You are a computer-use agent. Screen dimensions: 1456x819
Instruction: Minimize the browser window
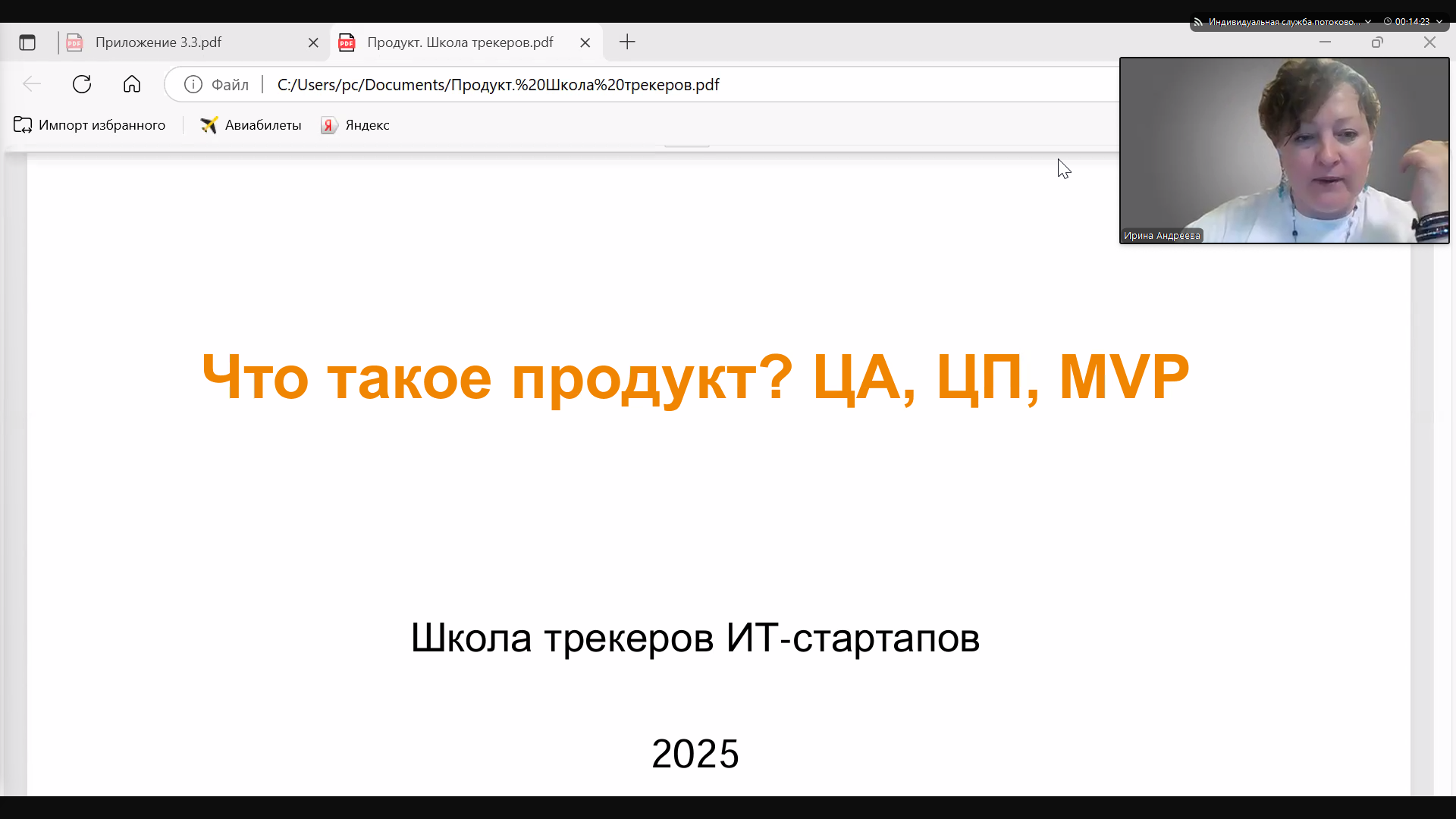(x=1325, y=42)
